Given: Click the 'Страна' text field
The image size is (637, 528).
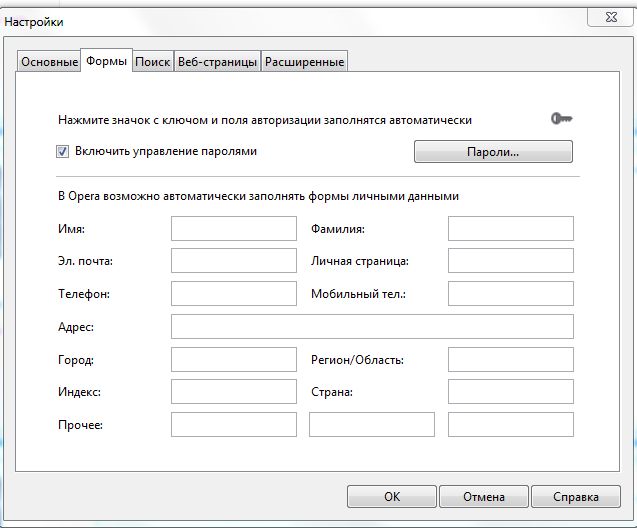Looking at the screenshot, I should pos(510,392).
